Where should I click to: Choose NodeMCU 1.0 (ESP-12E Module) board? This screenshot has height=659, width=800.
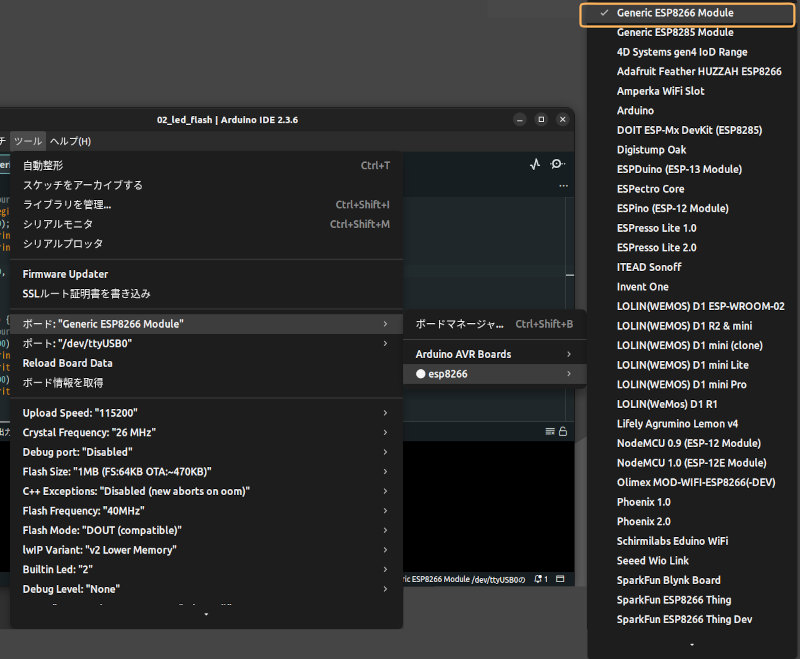click(691, 463)
